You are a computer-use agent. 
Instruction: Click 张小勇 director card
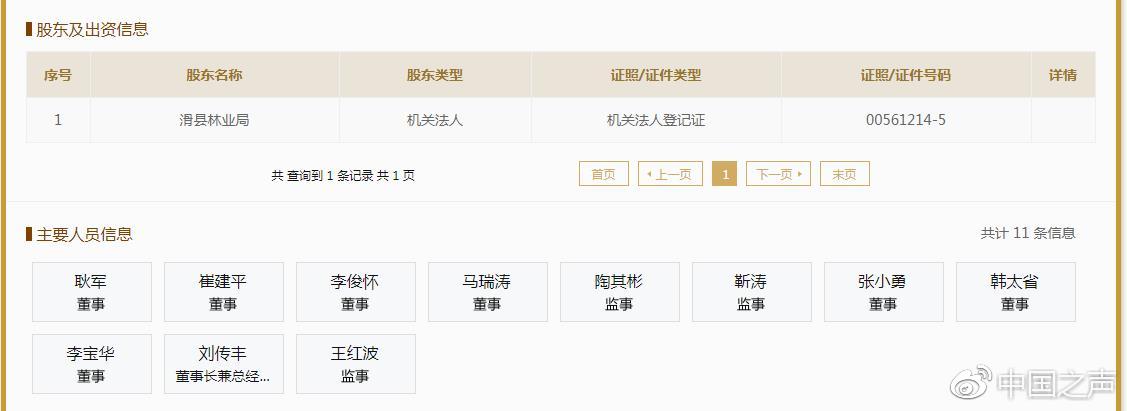coord(884,292)
